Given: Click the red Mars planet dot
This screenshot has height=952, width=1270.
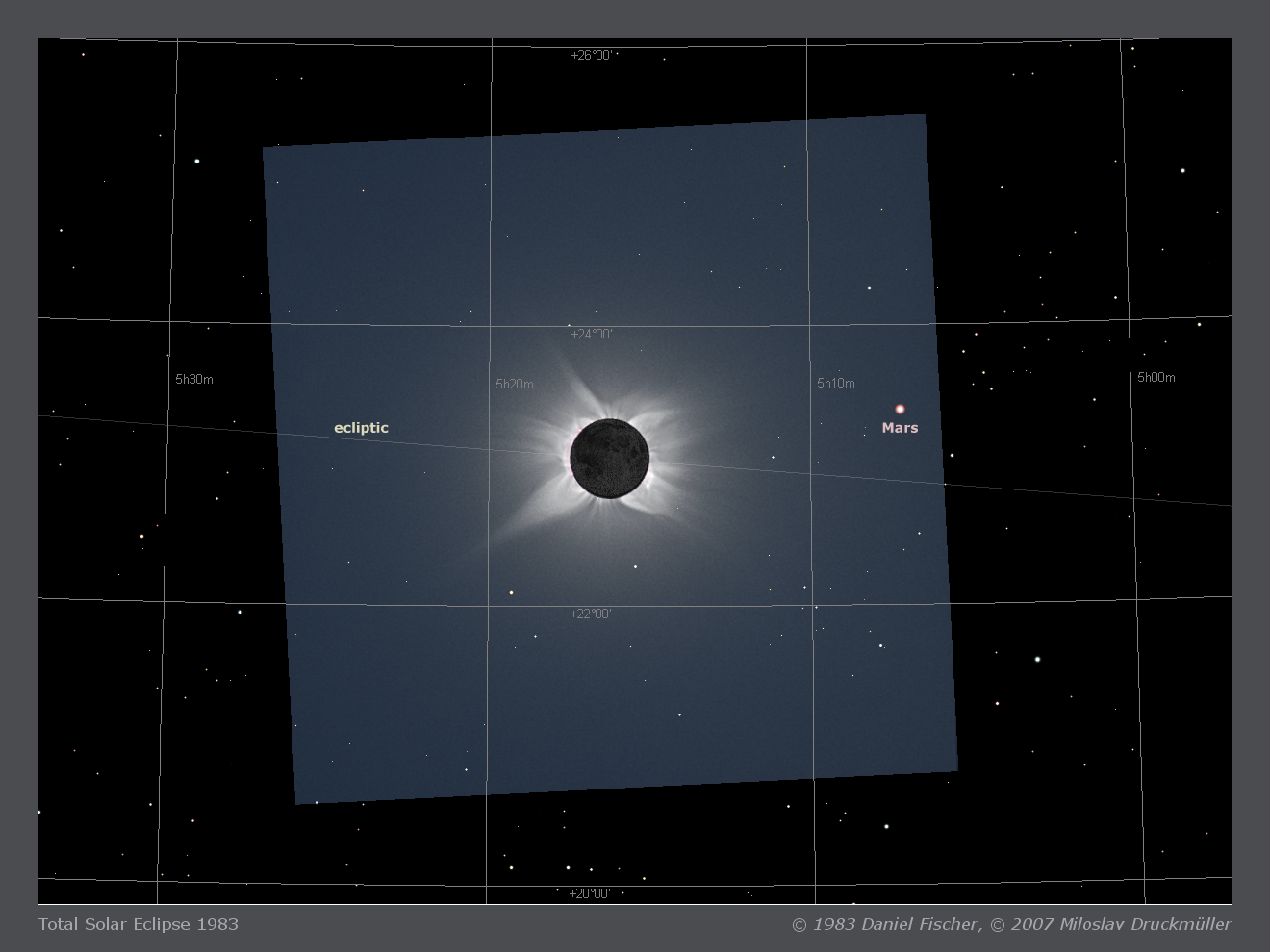Looking at the screenshot, I should (900, 409).
